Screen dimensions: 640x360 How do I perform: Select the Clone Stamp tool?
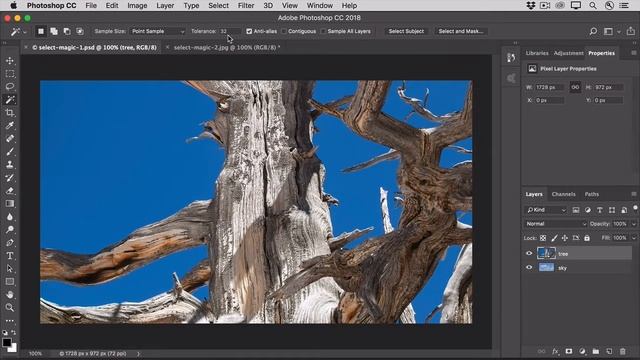coord(10,164)
